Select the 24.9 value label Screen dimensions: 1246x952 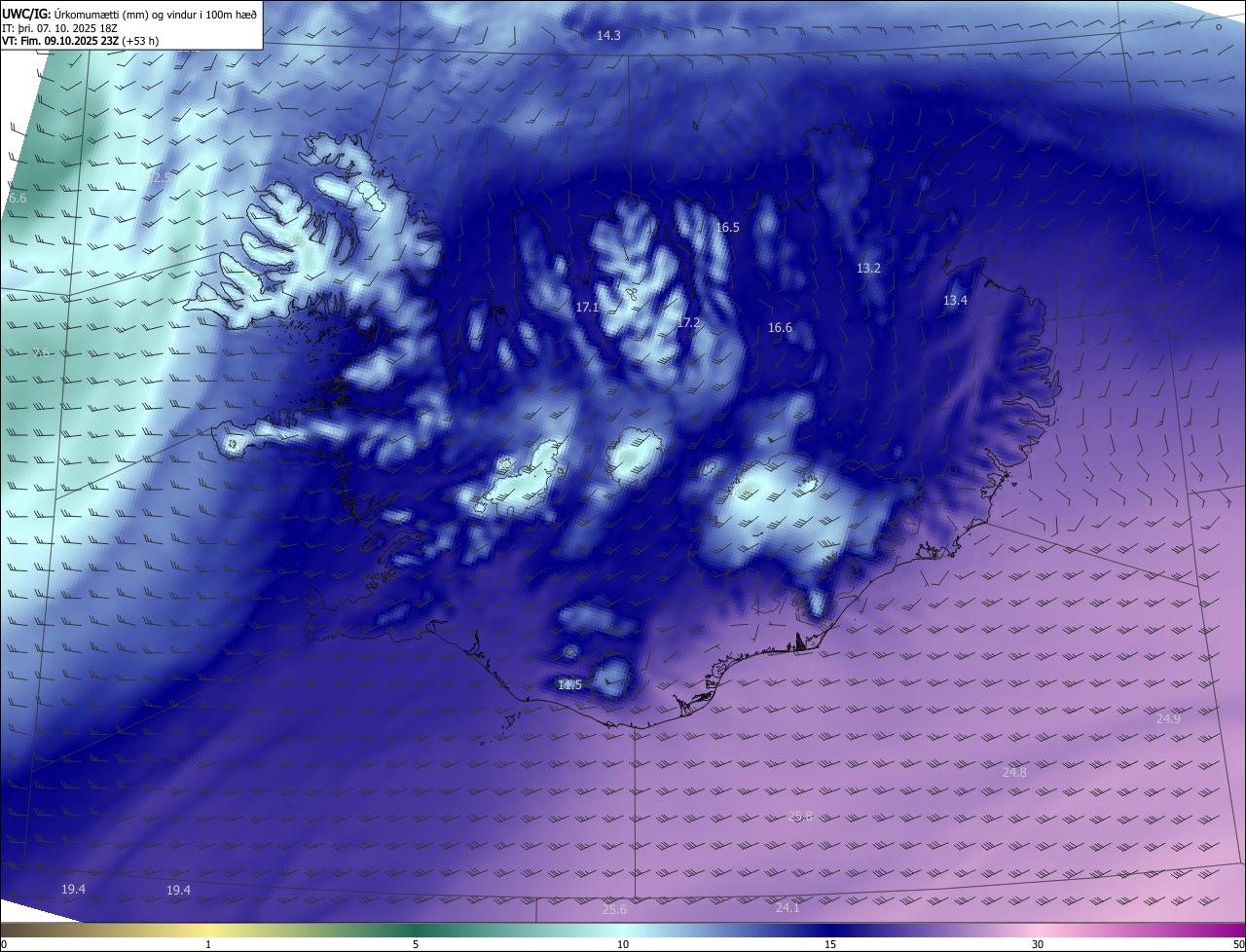click(1168, 718)
